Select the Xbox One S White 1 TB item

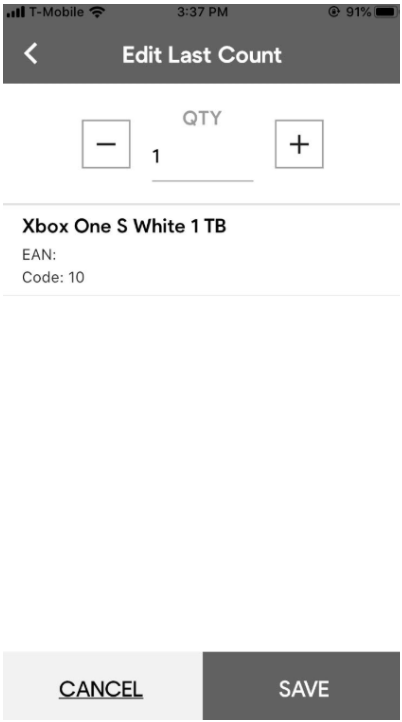(x=201, y=250)
